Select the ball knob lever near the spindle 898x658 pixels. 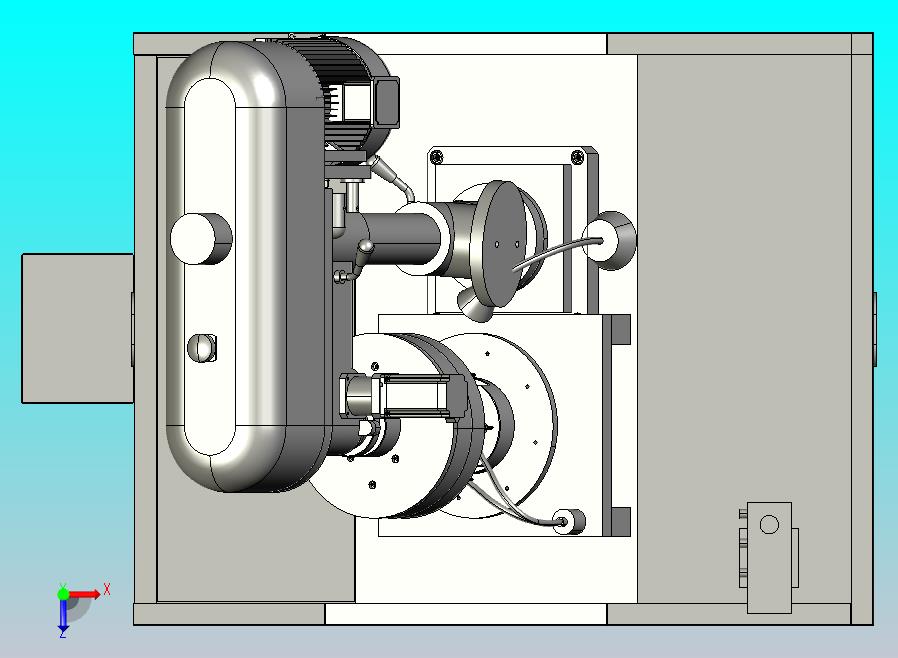tap(365, 247)
